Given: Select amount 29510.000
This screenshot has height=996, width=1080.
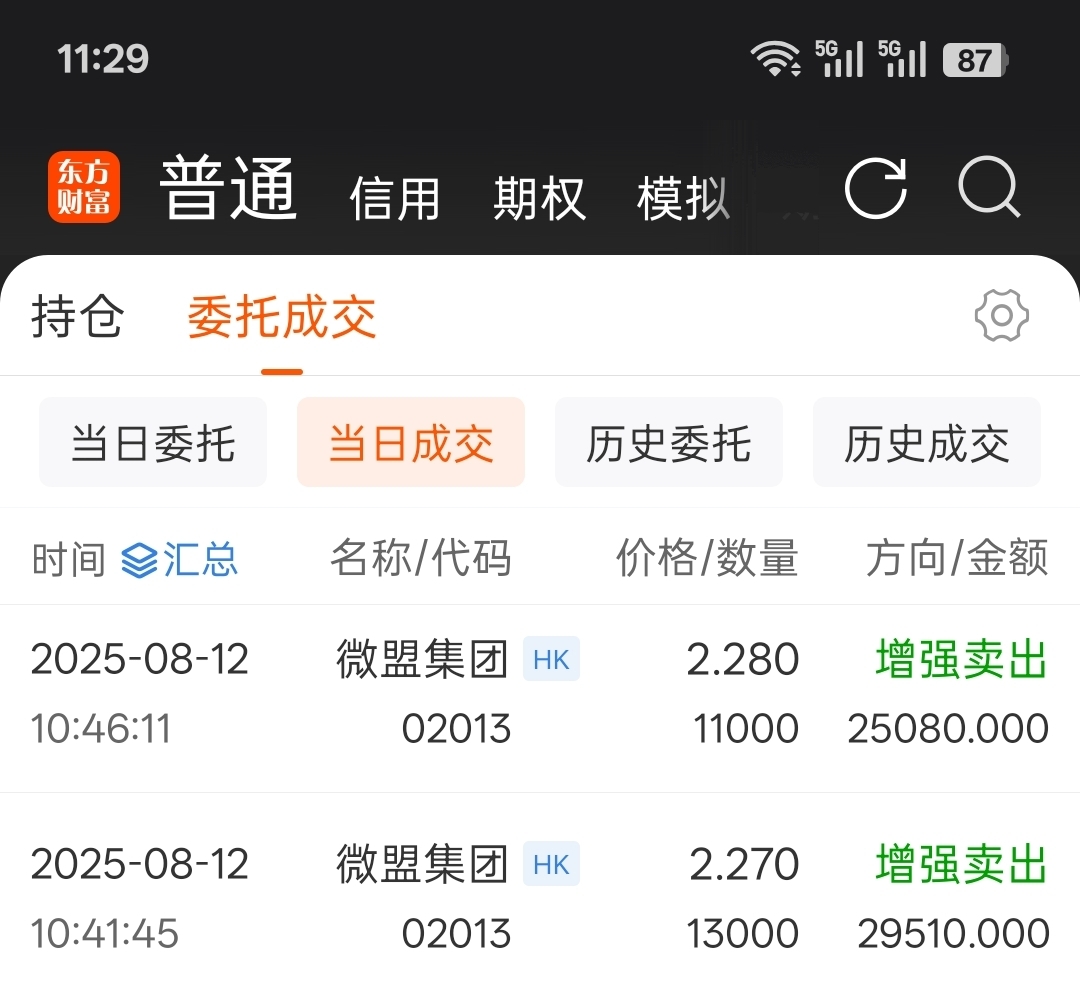Looking at the screenshot, I should (953, 933).
